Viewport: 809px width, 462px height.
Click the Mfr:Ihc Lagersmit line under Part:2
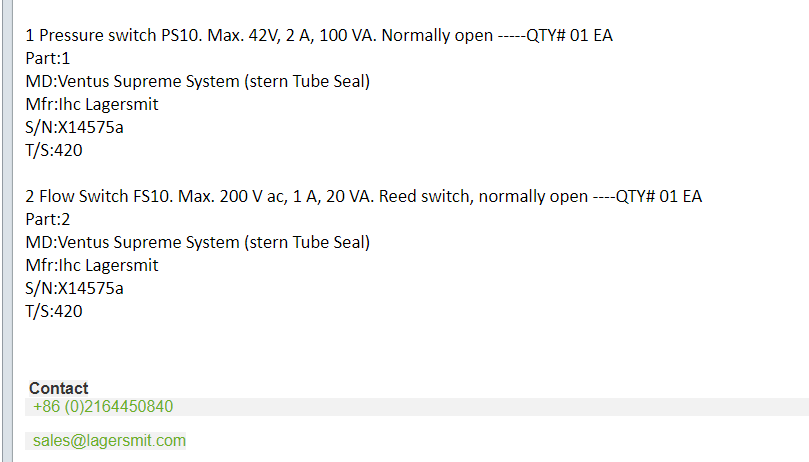click(x=92, y=265)
